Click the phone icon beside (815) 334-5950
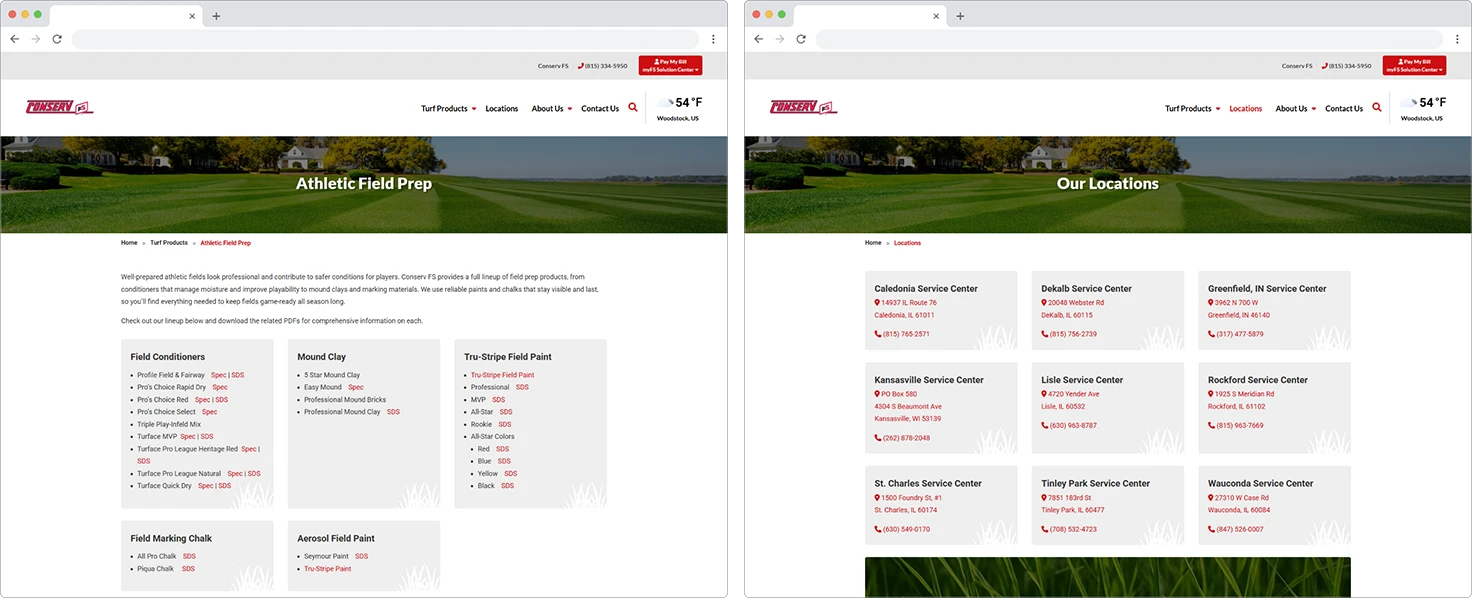This screenshot has width=1472, height=598. tap(583, 66)
